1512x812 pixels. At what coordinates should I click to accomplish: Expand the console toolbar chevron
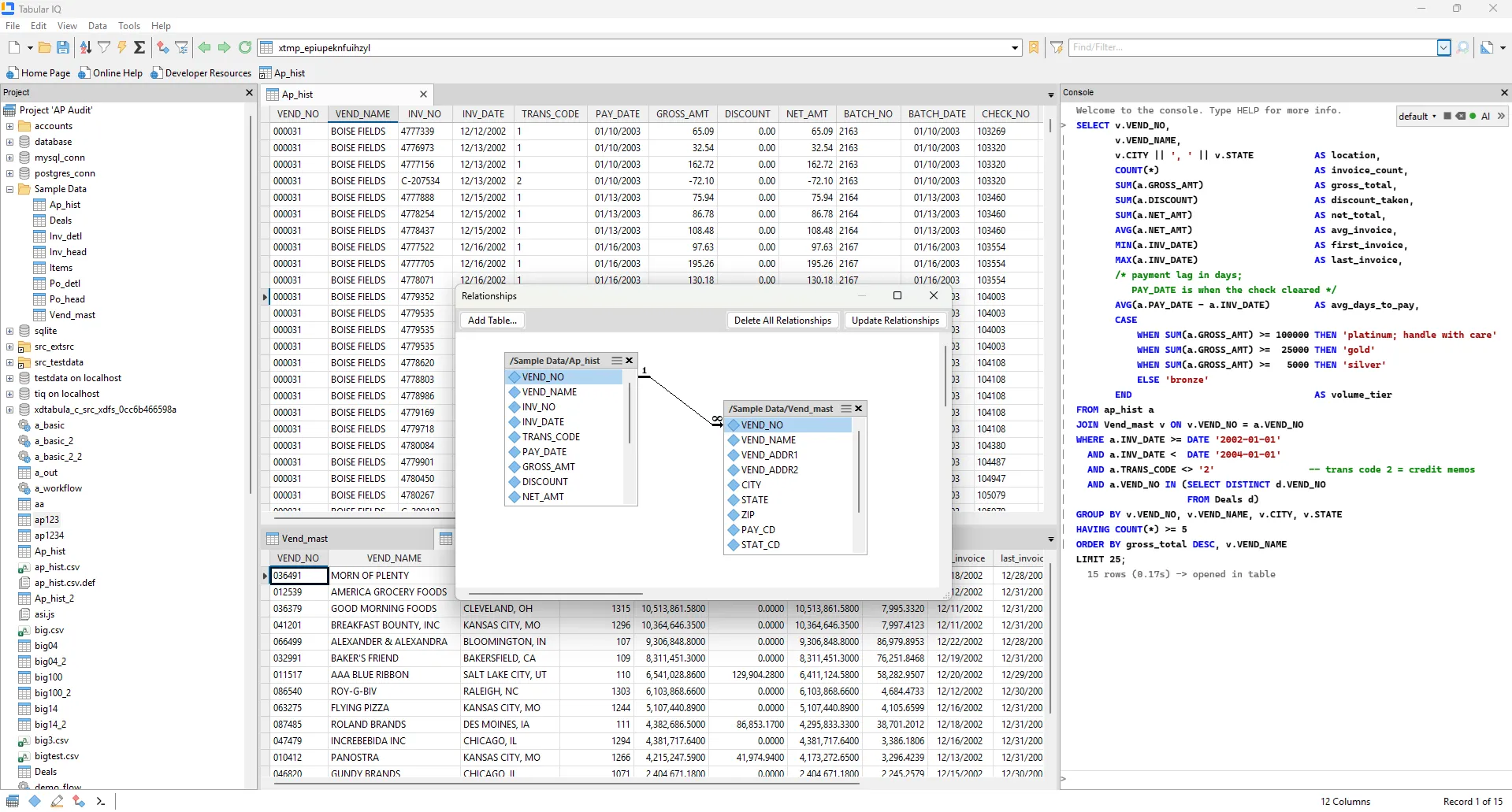click(1501, 116)
